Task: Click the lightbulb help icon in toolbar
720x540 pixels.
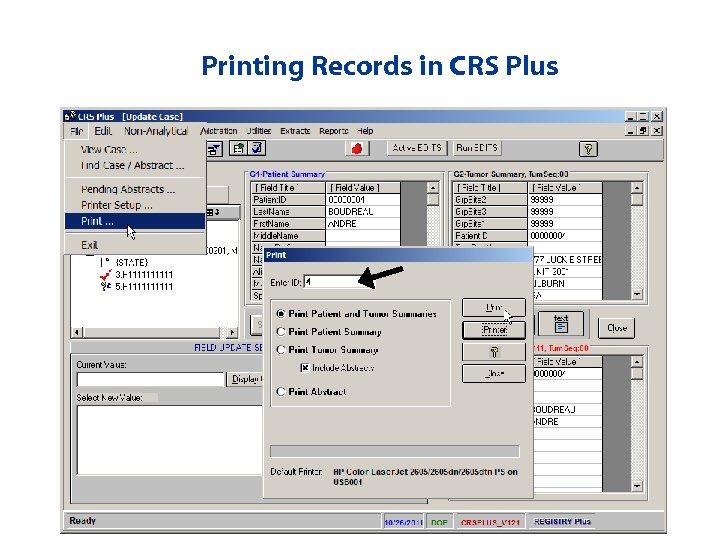Action: click(x=588, y=149)
